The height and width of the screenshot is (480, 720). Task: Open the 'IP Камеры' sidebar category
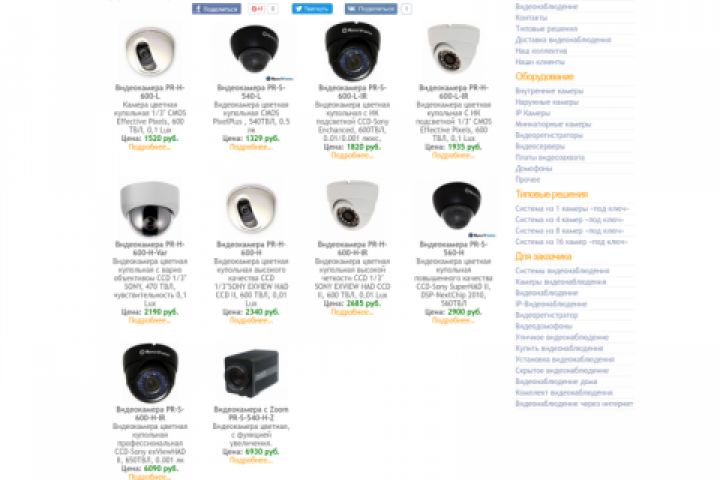[x=533, y=113]
